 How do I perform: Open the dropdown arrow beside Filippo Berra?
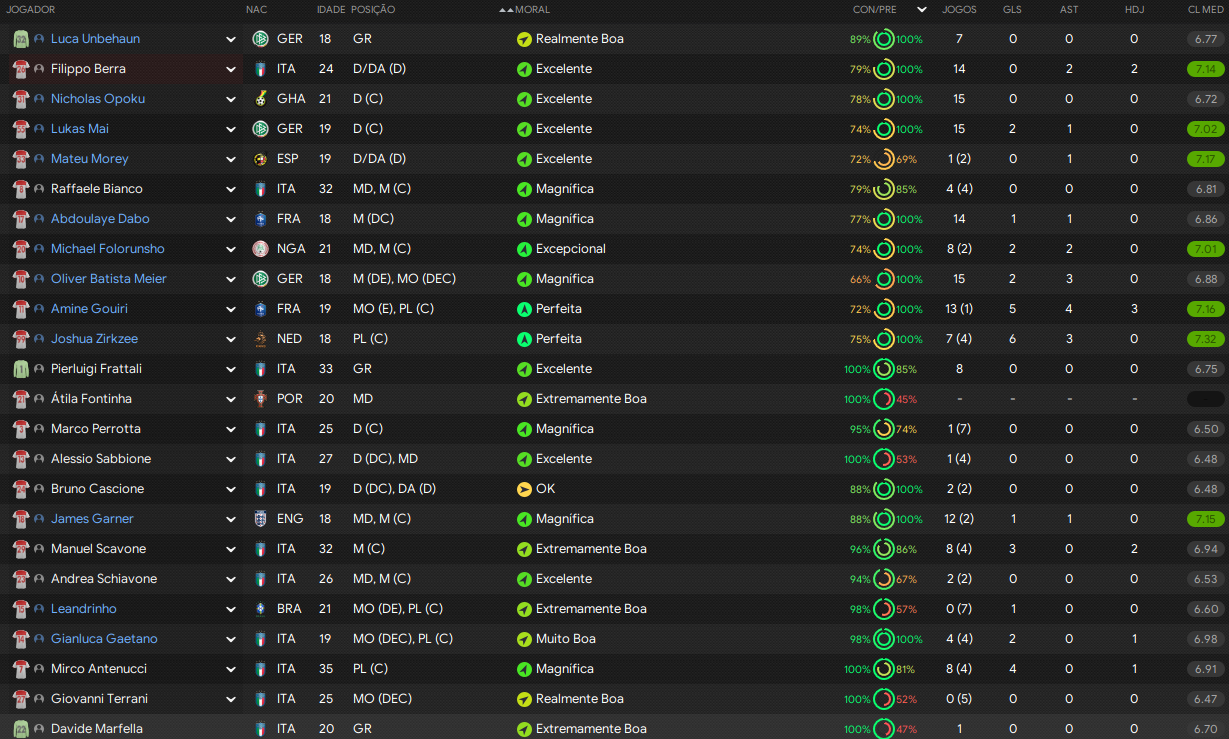pos(231,69)
